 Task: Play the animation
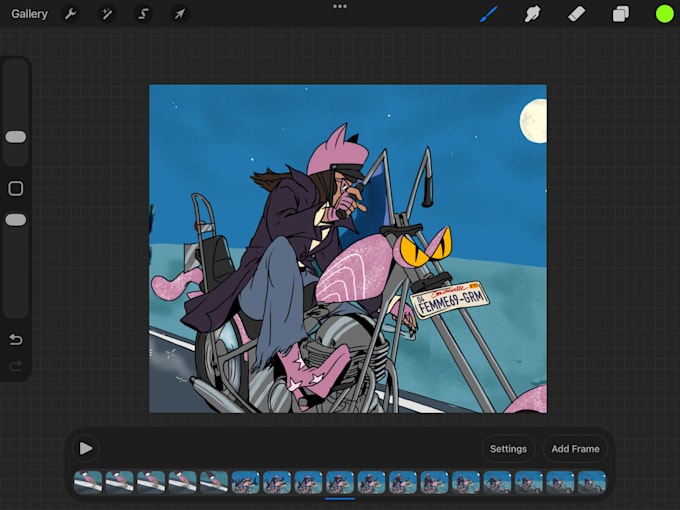point(86,448)
